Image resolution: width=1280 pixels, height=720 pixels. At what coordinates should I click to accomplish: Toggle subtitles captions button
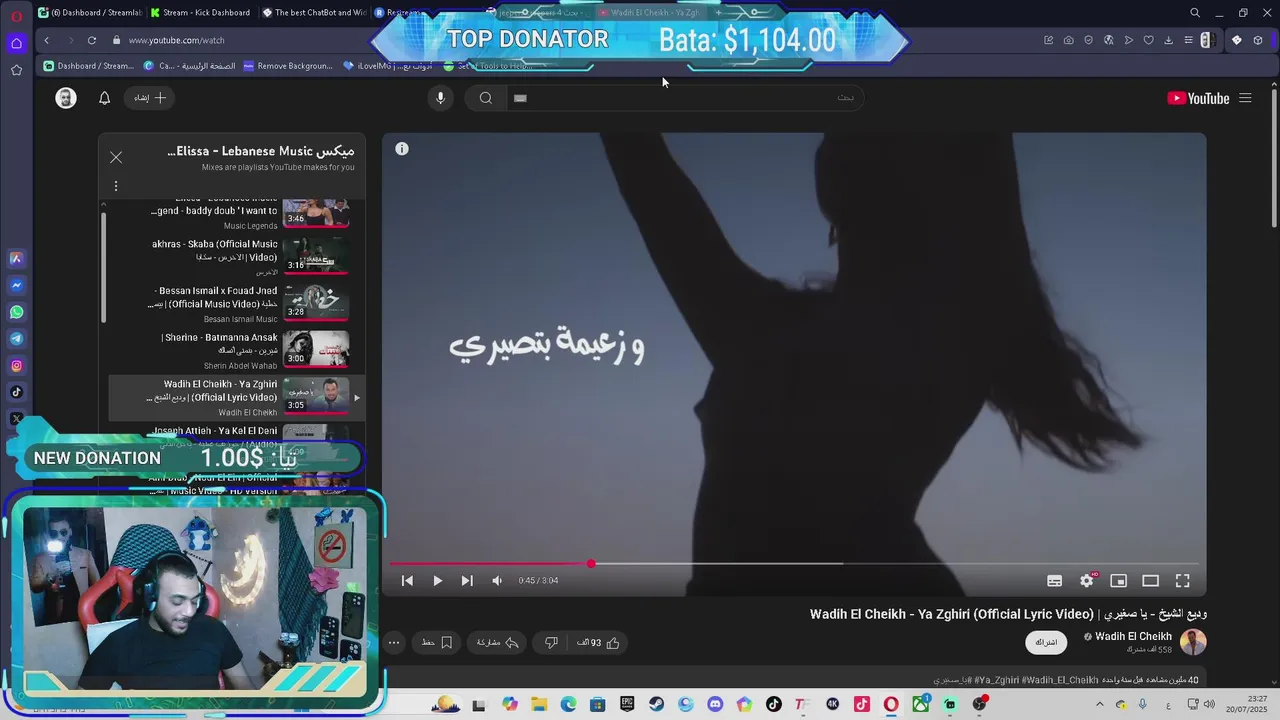click(x=1054, y=580)
